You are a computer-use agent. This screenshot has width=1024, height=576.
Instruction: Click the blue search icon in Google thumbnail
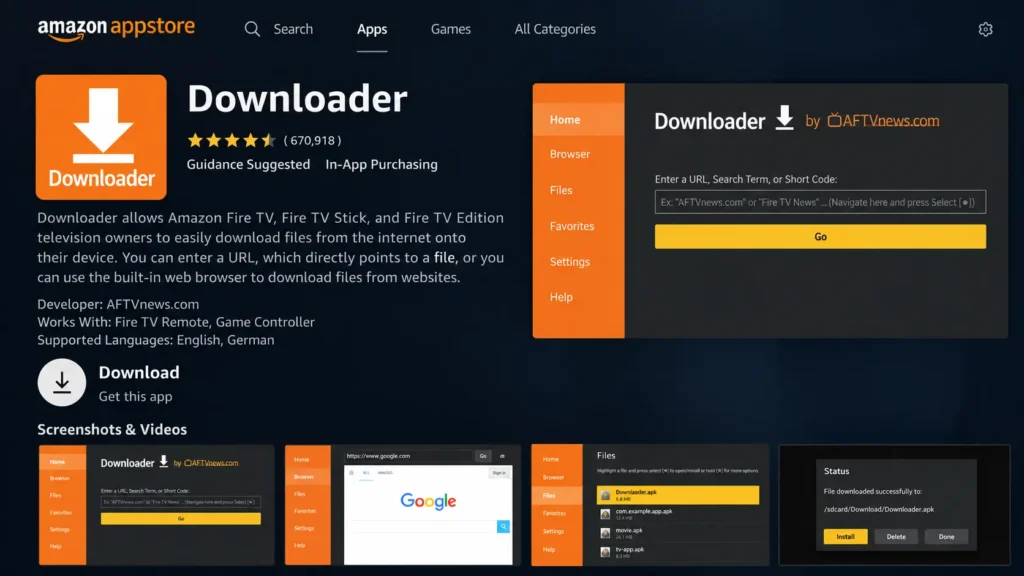coord(503,526)
